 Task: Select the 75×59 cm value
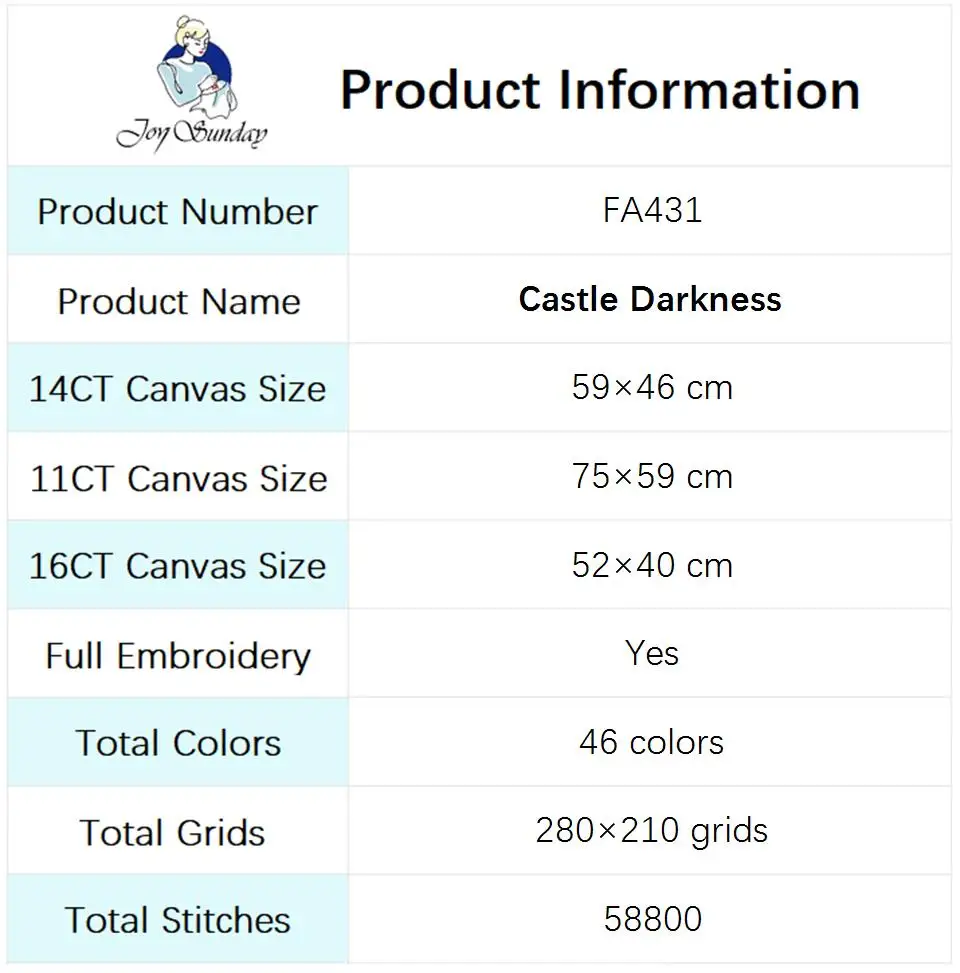(652, 477)
